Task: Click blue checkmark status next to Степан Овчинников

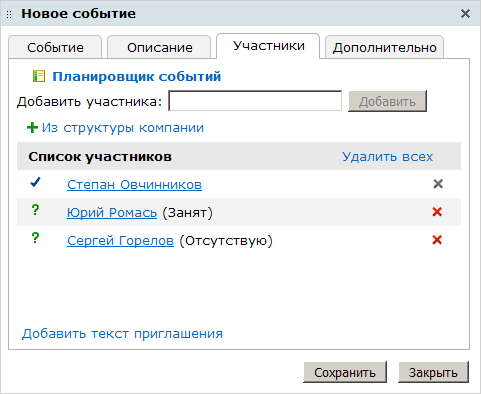Action: coord(35,182)
